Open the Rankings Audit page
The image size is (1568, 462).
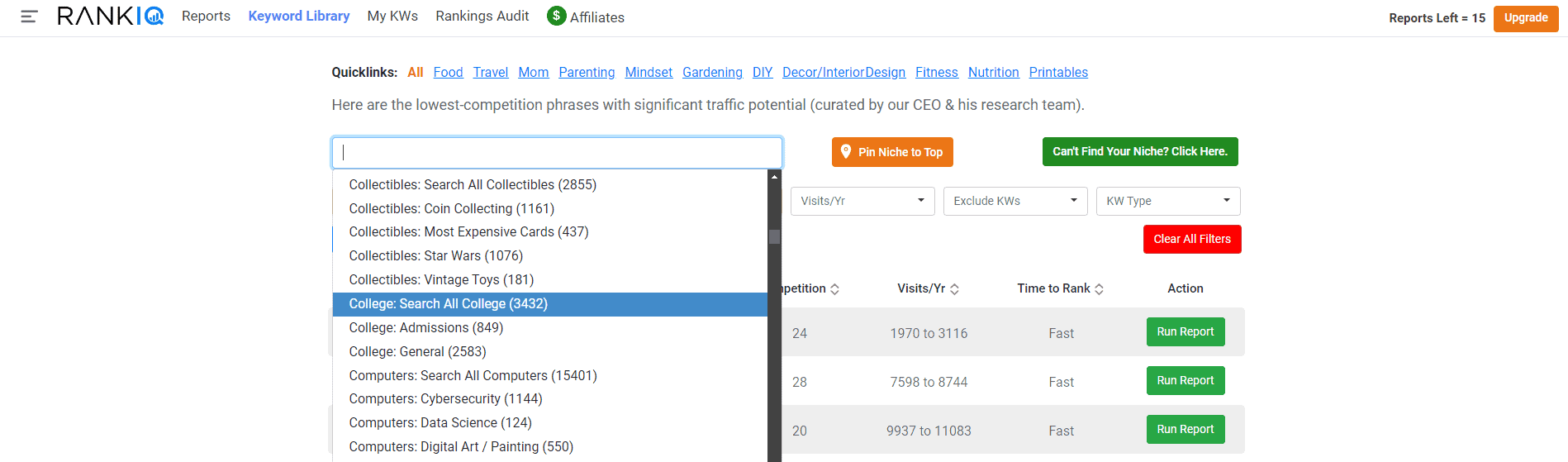[482, 16]
